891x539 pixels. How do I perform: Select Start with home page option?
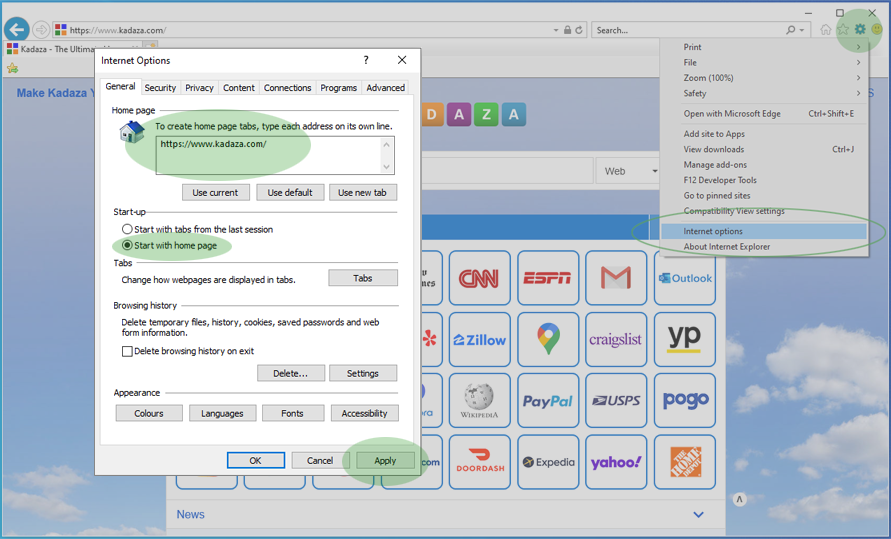[x=127, y=245]
